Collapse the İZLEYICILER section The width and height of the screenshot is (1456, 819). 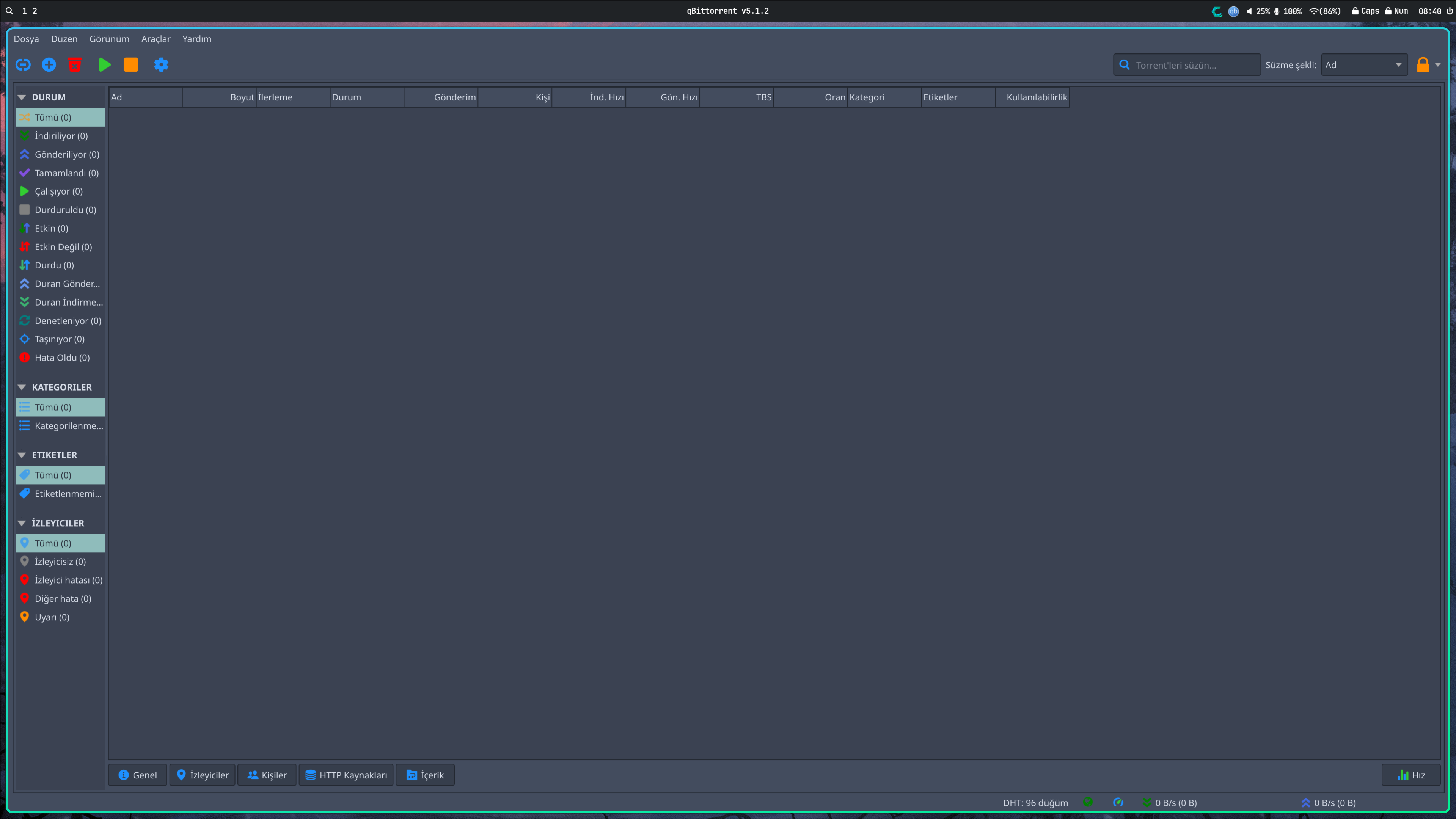(x=22, y=523)
